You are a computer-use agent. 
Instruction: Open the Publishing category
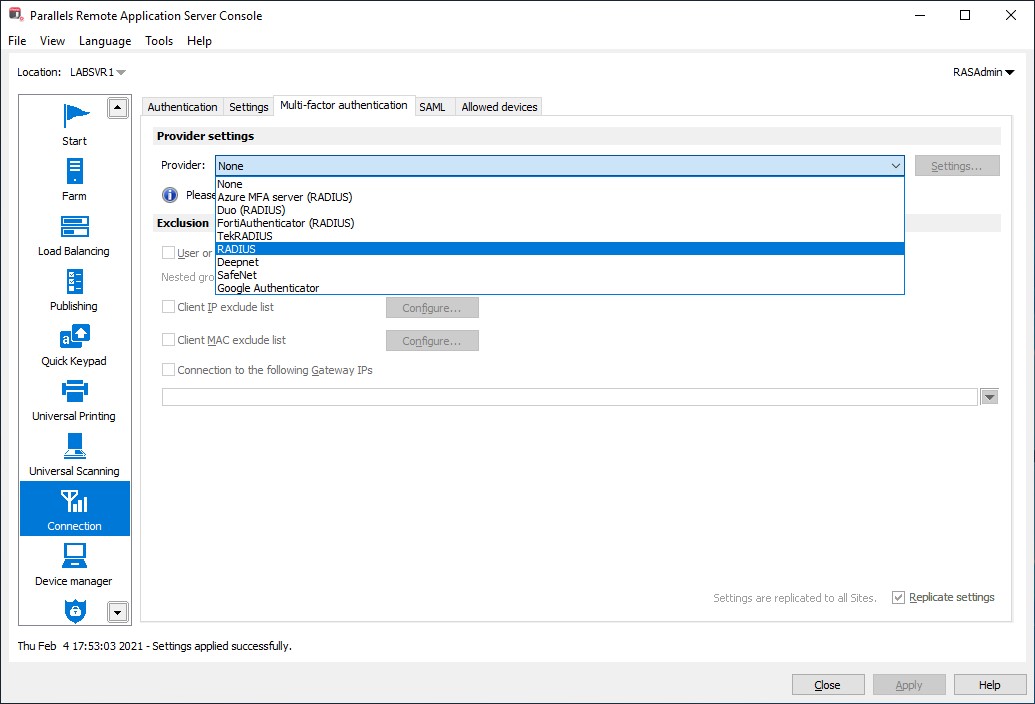[74, 290]
